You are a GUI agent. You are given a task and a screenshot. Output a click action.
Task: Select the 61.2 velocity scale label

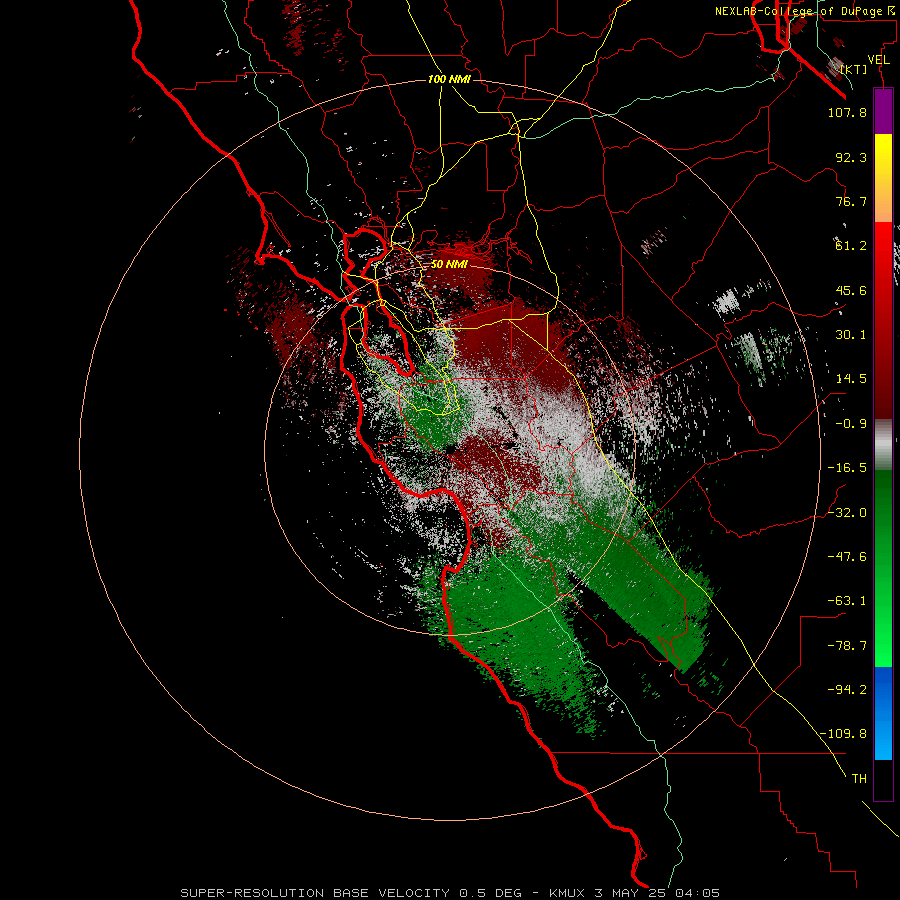click(851, 246)
